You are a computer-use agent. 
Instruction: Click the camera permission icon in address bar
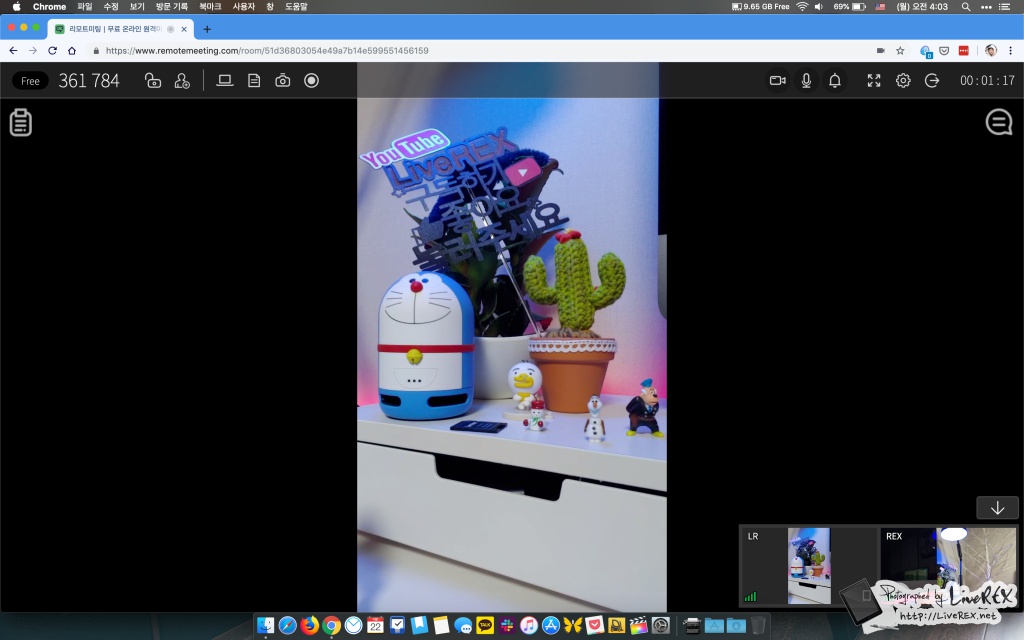[880, 50]
